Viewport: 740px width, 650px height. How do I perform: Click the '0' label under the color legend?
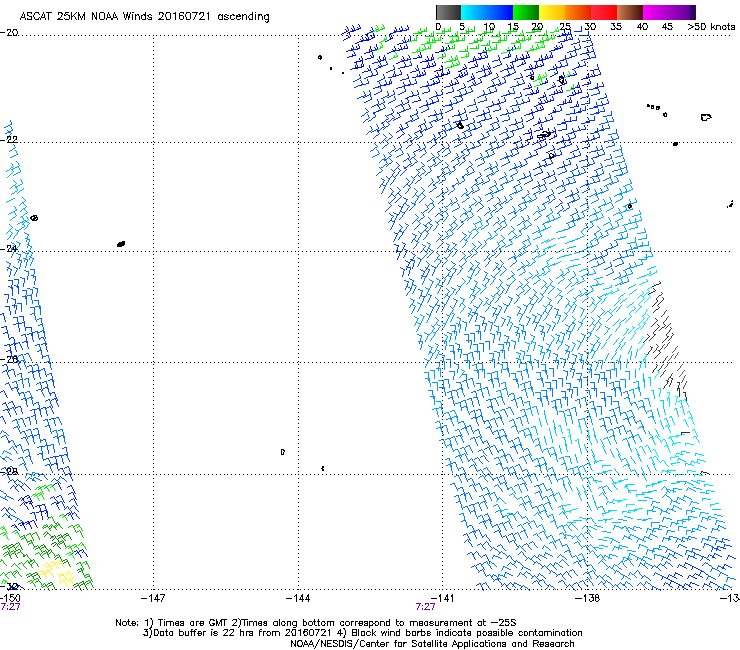[438, 27]
